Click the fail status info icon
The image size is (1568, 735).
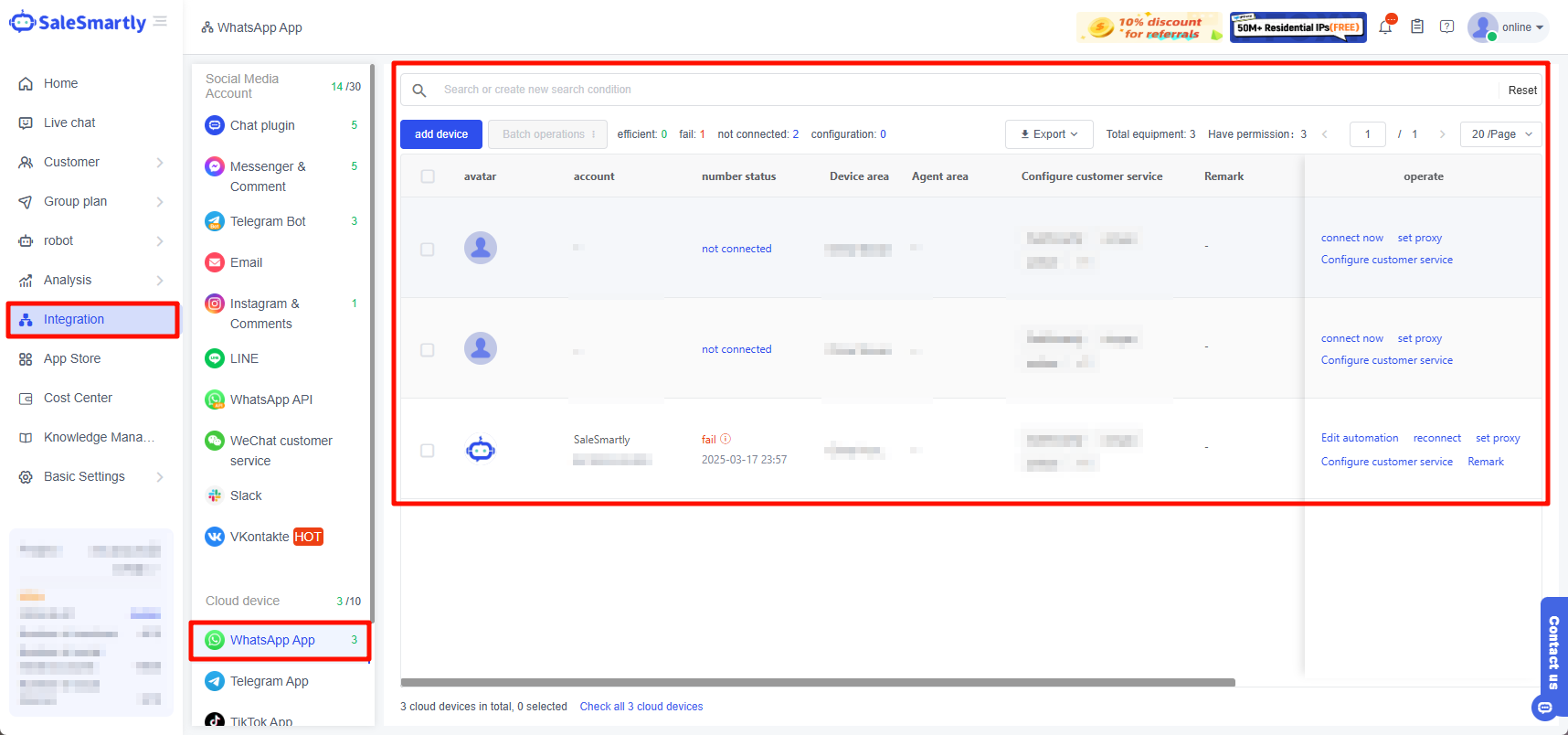click(x=726, y=439)
